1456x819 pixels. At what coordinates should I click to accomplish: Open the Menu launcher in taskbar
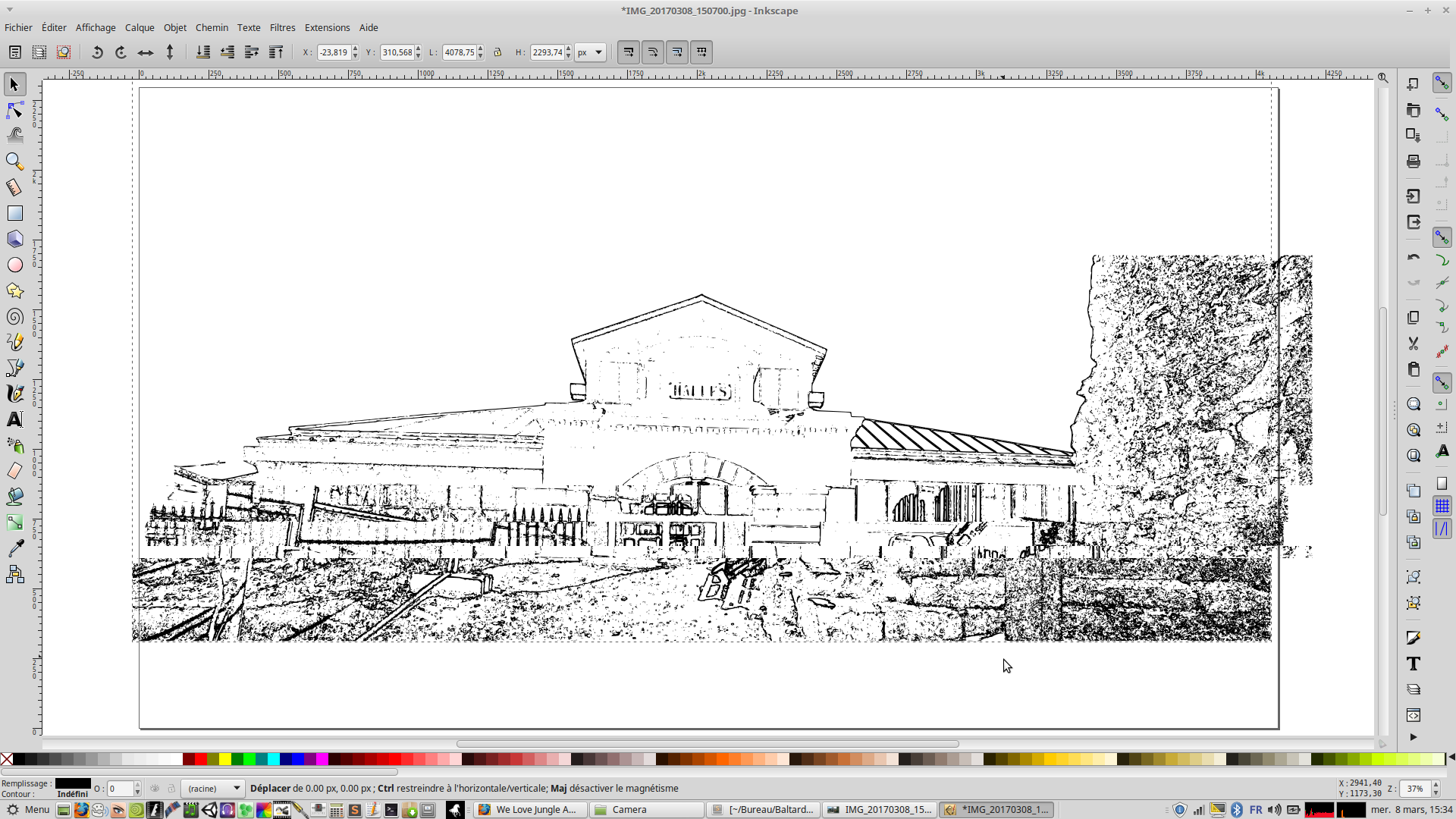(28, 810)
